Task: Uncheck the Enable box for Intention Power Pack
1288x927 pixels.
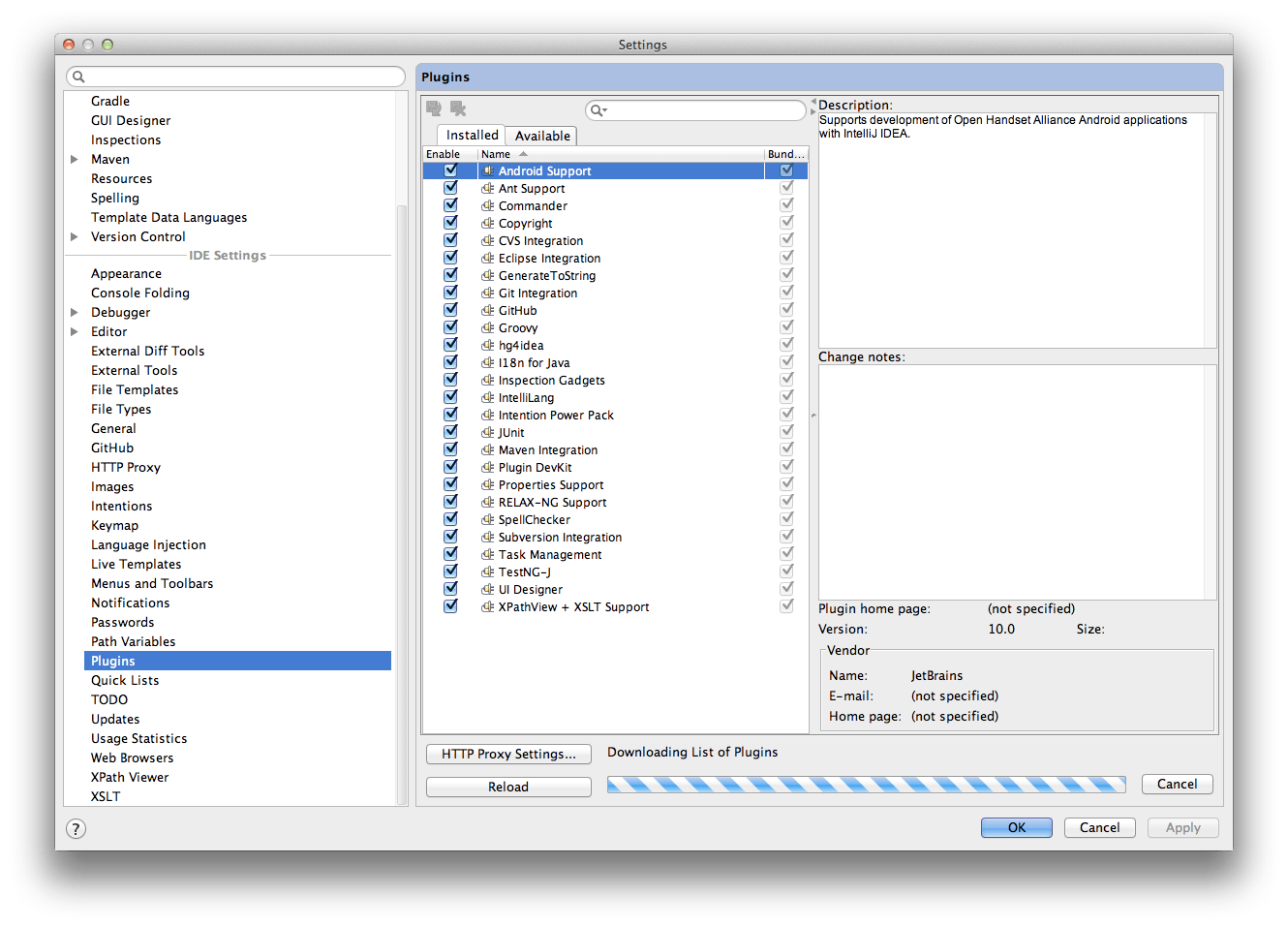Action: 450,415
